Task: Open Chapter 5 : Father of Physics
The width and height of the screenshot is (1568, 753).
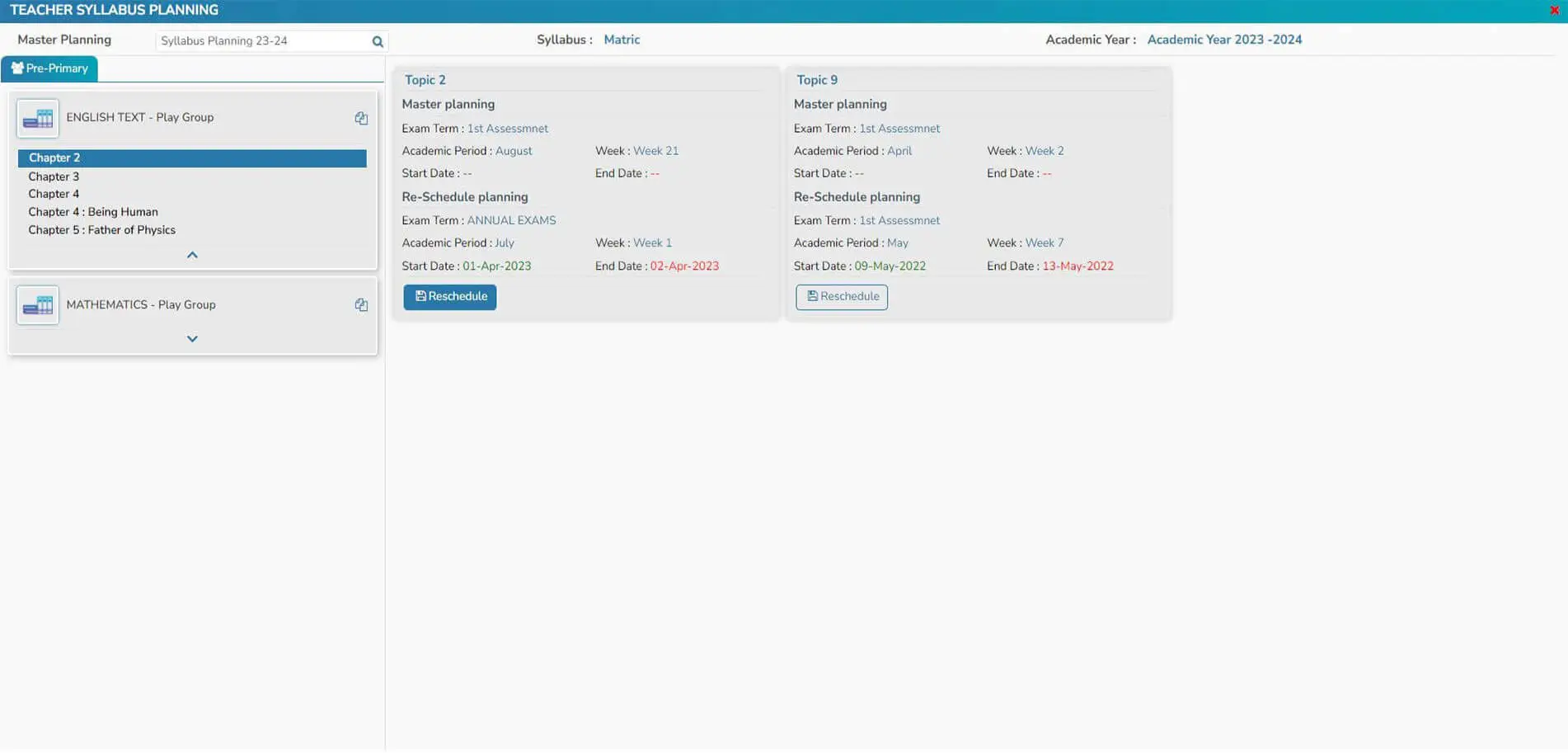Action: click(x=101, y=230)
